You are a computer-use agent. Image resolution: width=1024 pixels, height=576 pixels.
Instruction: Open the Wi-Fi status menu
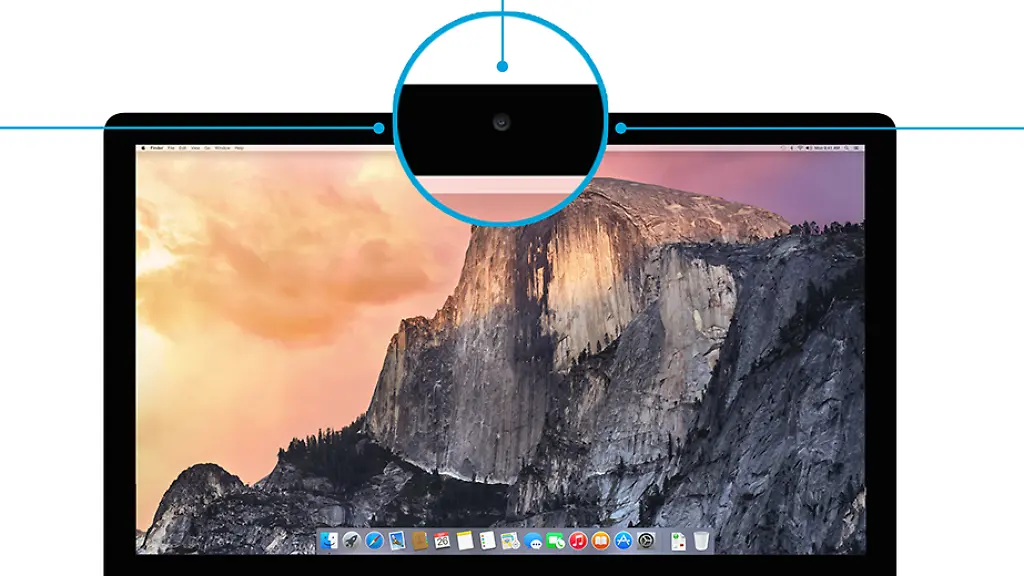(x=800, y=148)
